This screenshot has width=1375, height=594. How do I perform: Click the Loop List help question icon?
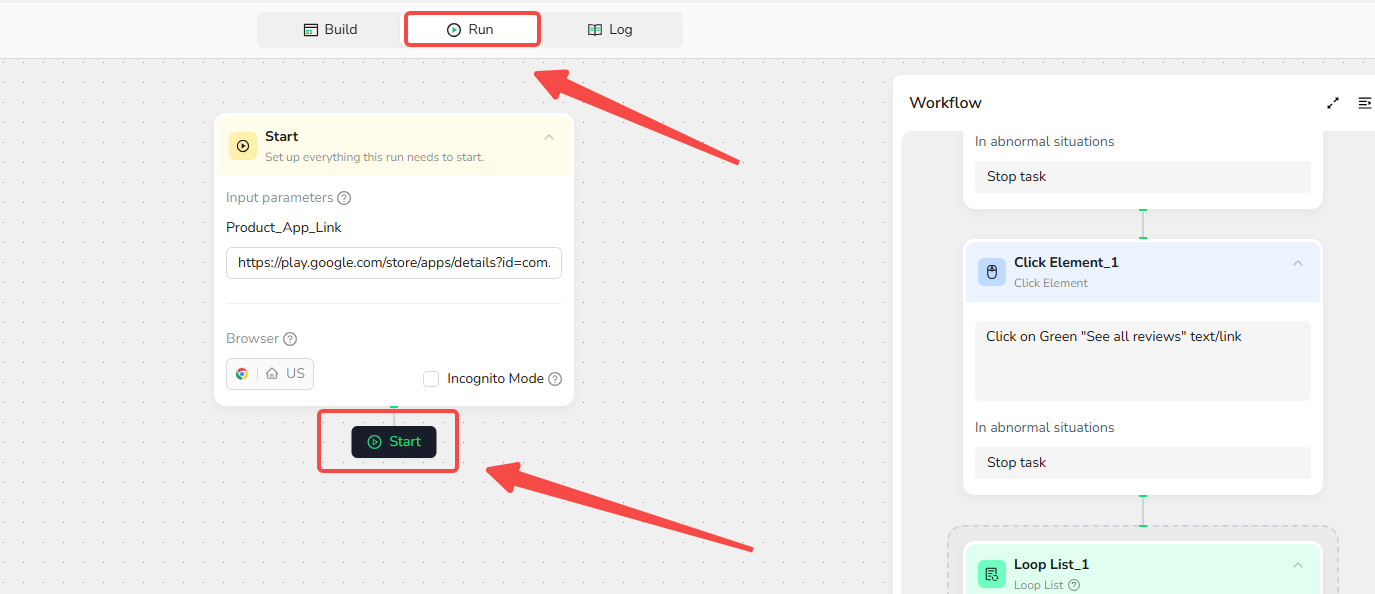coord(1074,585)
